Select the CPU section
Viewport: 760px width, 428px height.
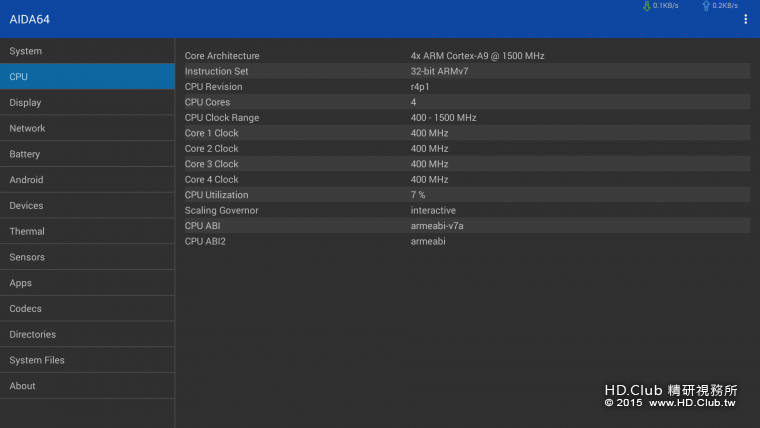point(87,77)
